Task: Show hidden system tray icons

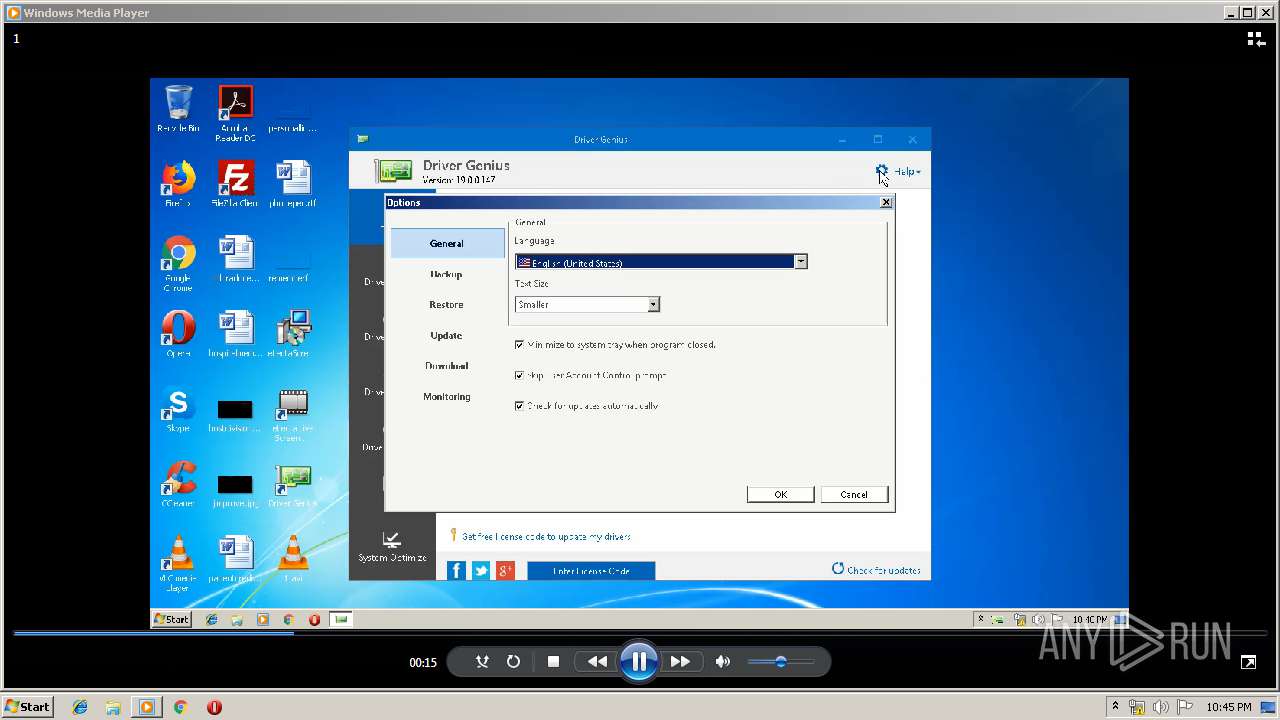Action: tap(1115, 707)
